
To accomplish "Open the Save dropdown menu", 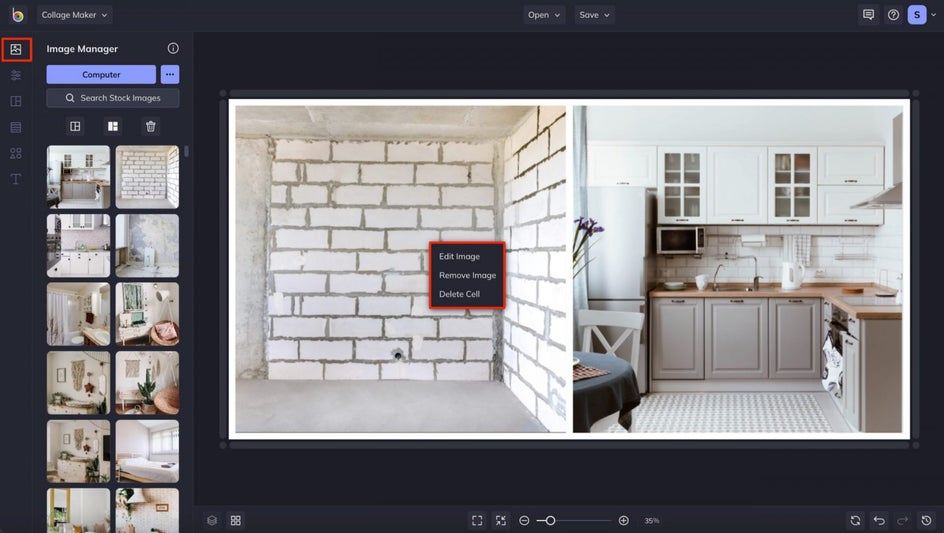I will [x=594, y=14].
